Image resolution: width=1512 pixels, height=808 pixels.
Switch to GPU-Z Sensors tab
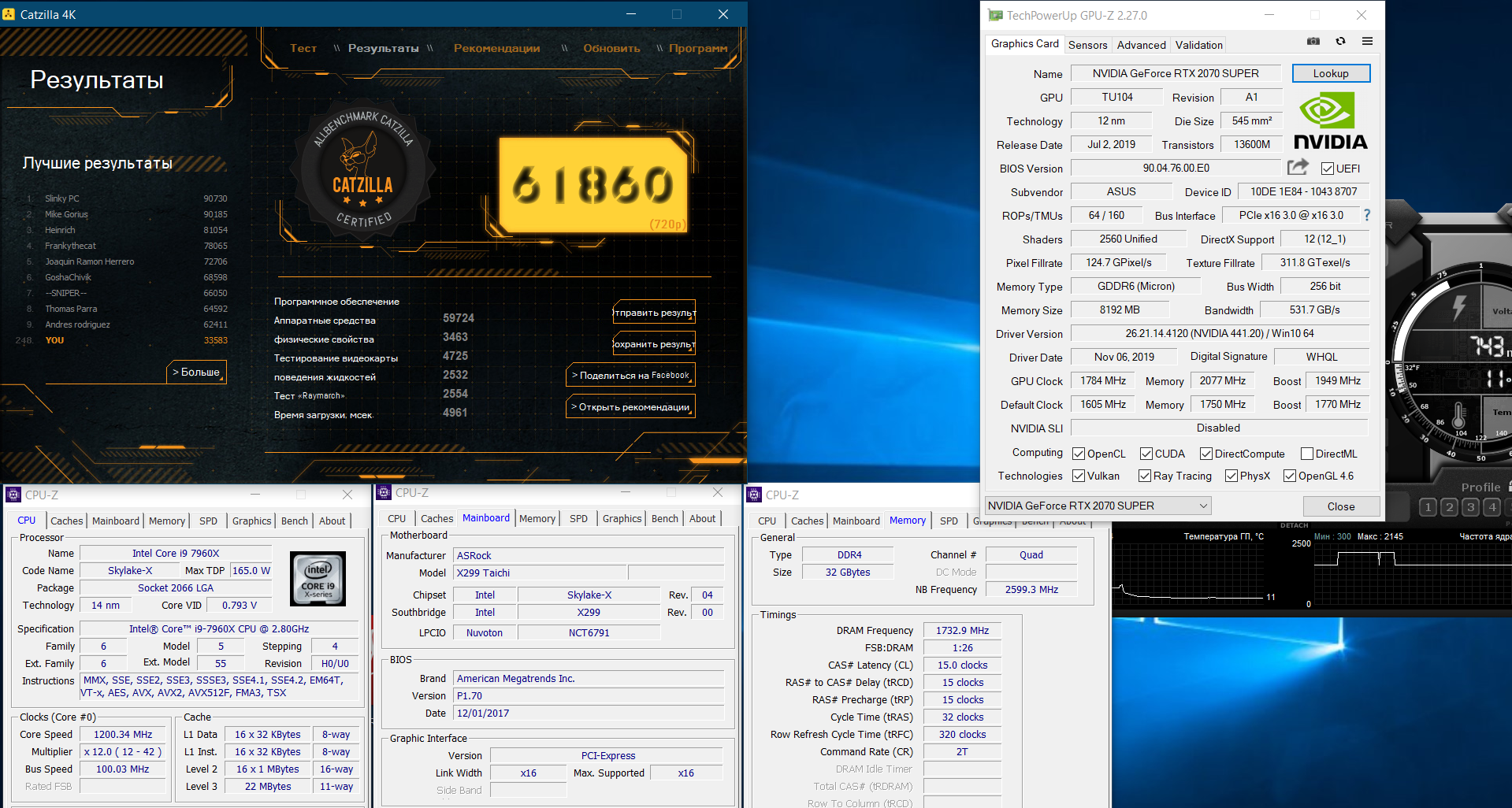(x=1087, y=45)
